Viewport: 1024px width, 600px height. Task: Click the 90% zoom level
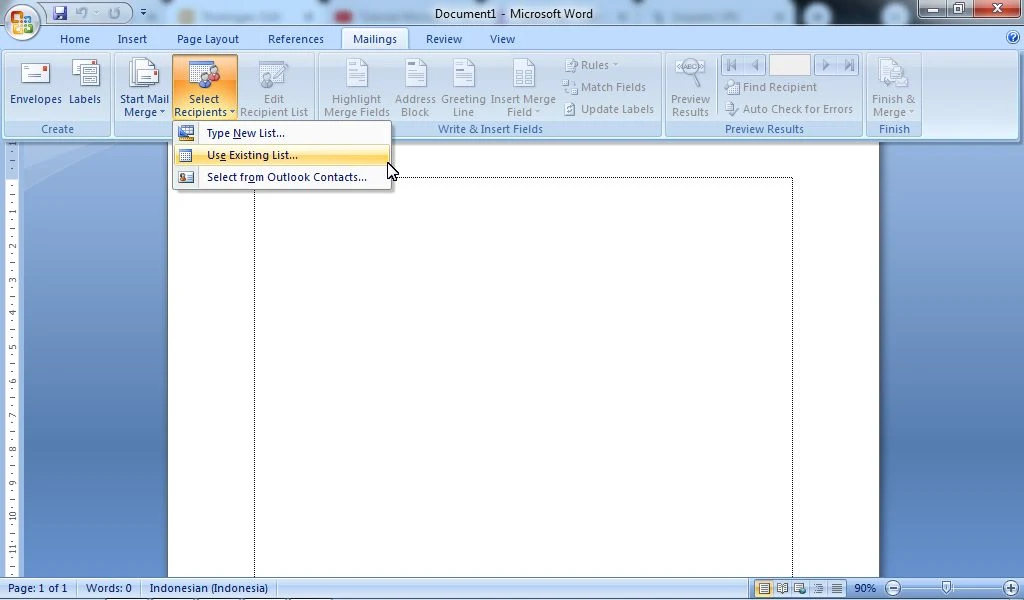point(865,588)
